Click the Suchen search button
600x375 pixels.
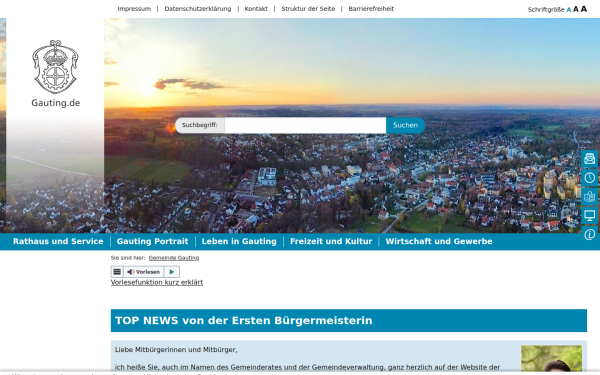tap(405, 125)
